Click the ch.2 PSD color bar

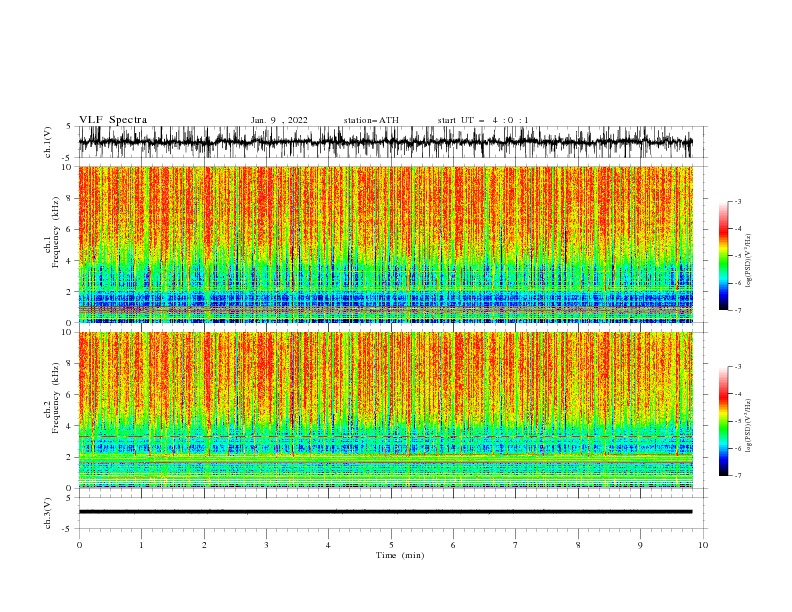723,421
